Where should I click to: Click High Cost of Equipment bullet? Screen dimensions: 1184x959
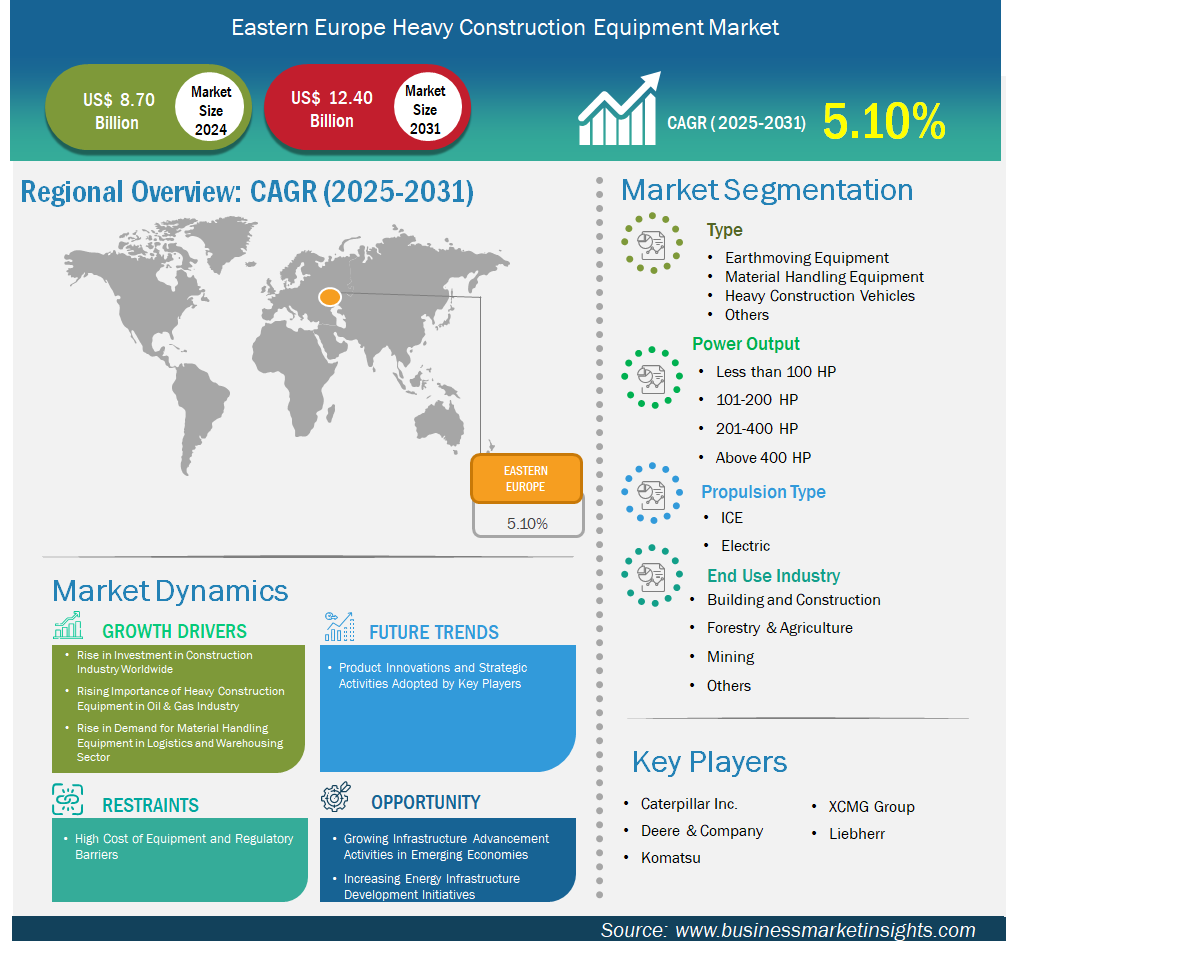coord(183,846)
